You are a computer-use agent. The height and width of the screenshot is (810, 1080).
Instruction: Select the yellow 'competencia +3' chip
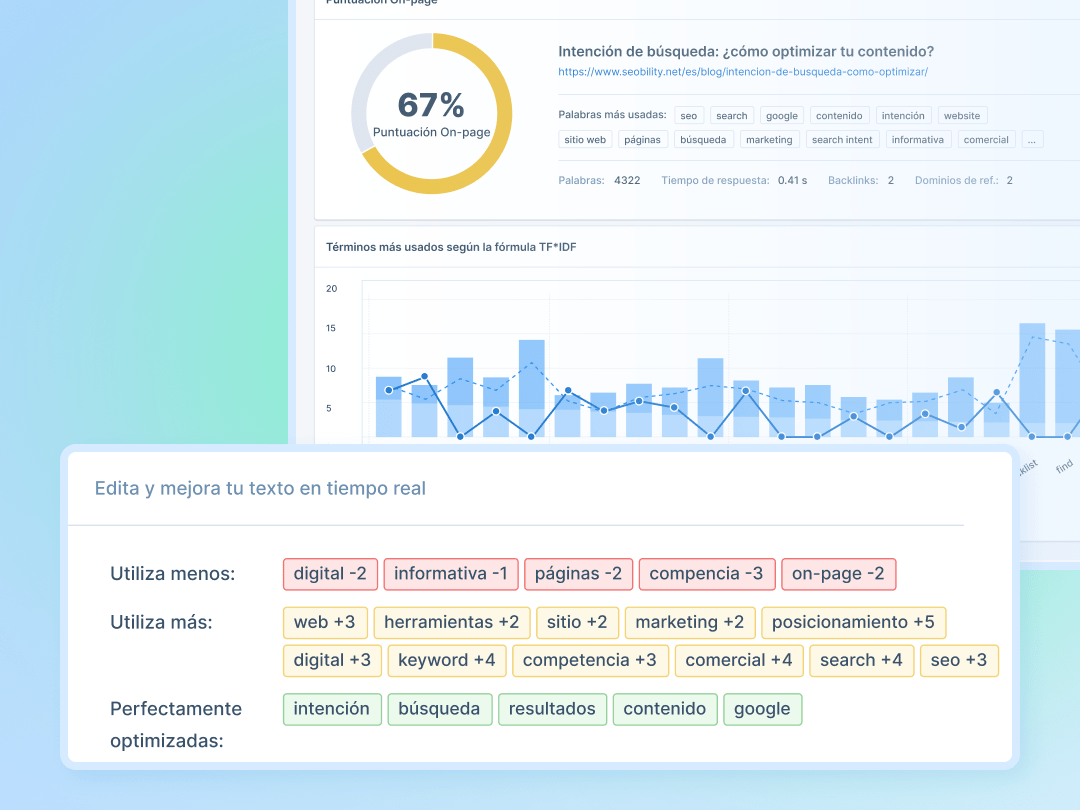589,660
